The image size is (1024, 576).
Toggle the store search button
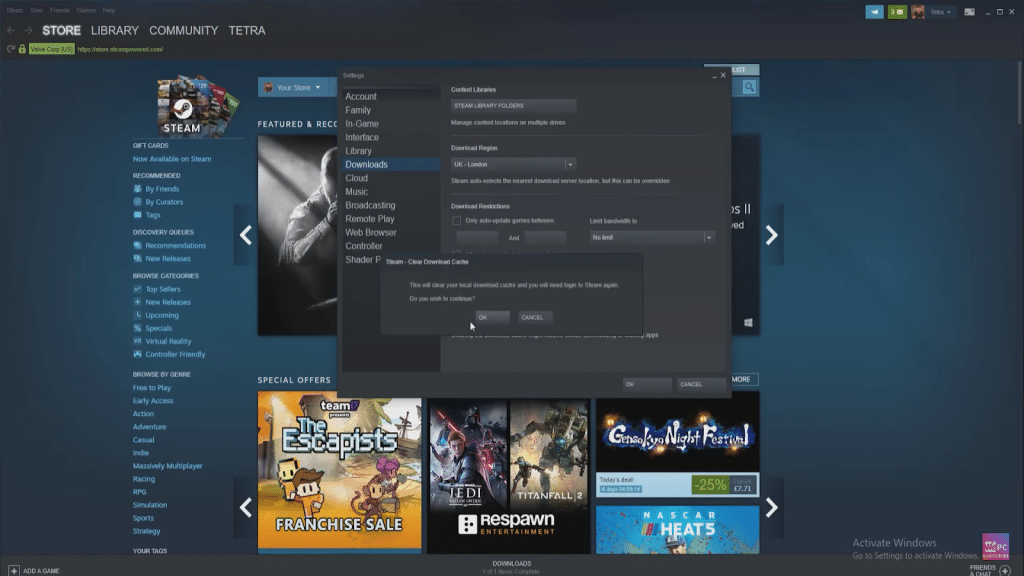point(746,87)
